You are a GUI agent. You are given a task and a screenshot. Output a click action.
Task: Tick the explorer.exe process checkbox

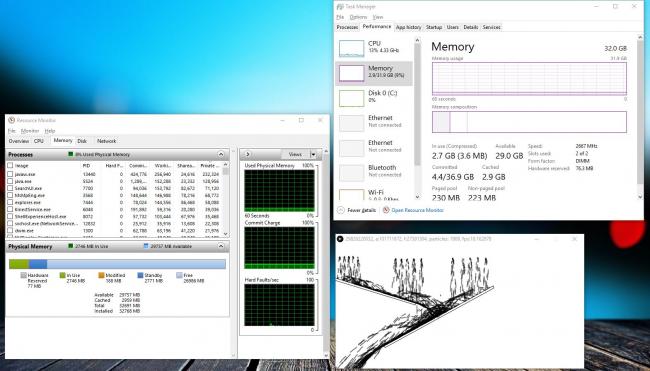10,203
